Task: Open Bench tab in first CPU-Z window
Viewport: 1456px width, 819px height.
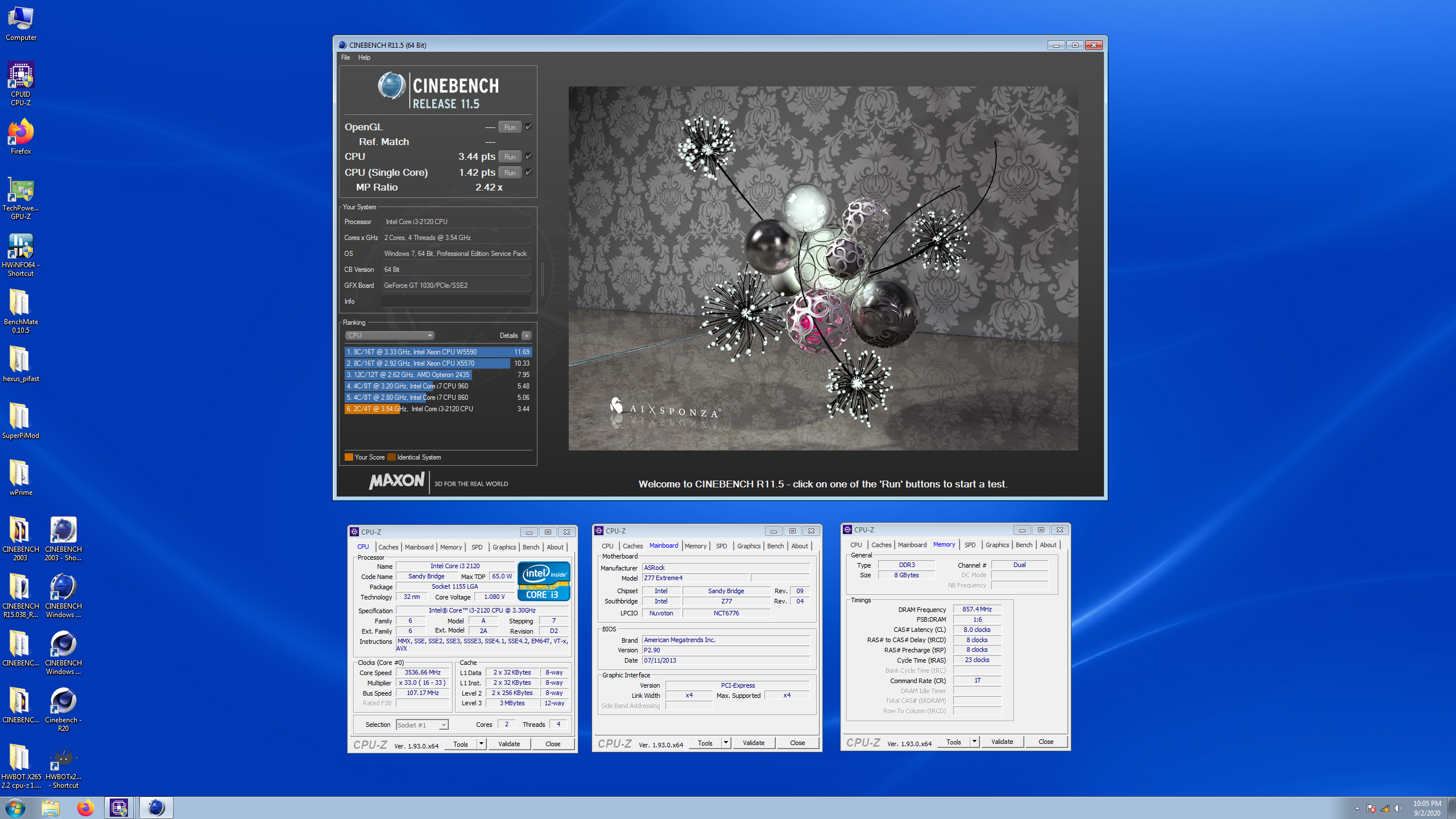Action: point(531,547)
